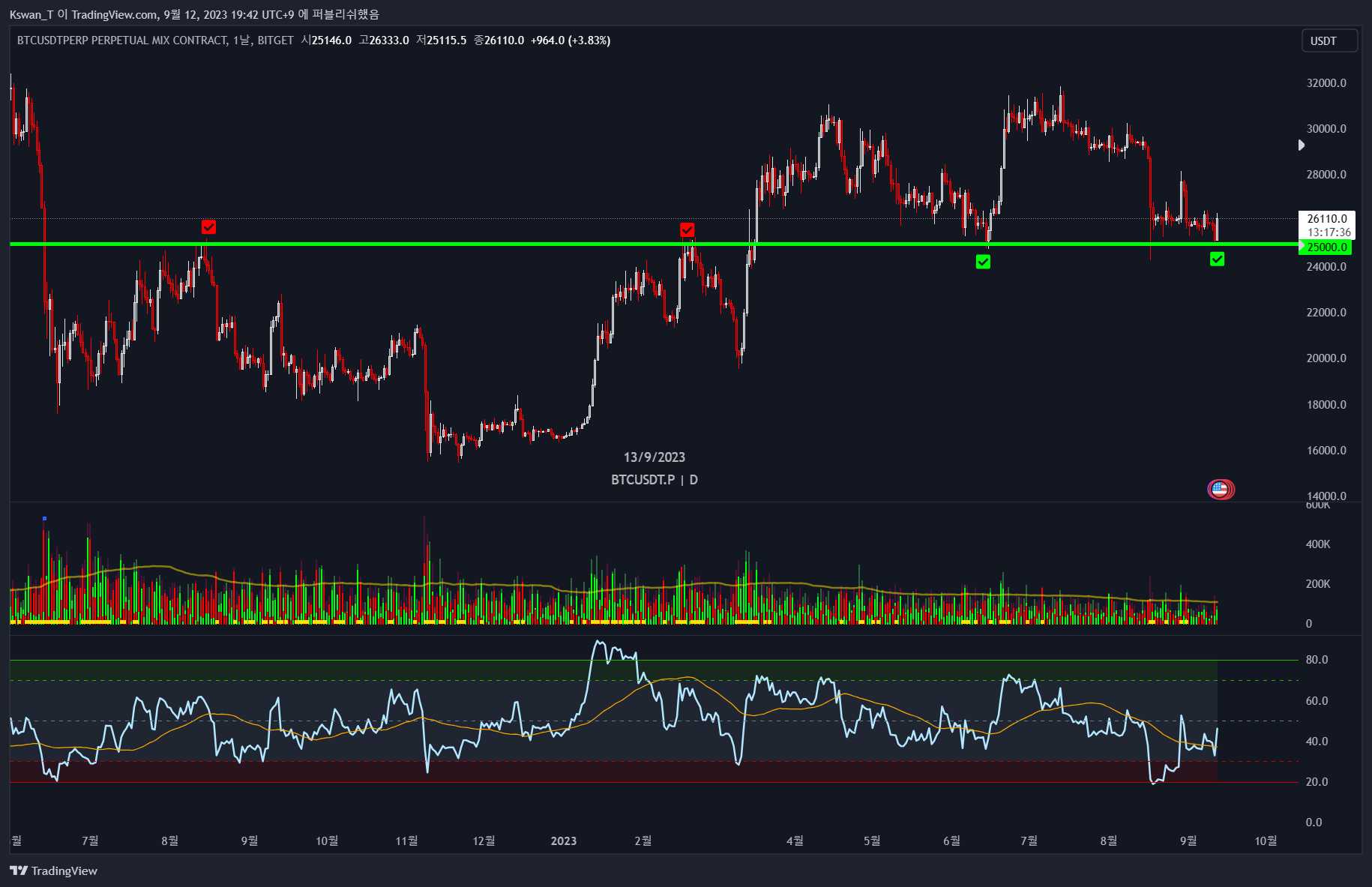Click the 13:17:36 countdown under current price
The image size is (1372, 887).
coord(1329,232)
